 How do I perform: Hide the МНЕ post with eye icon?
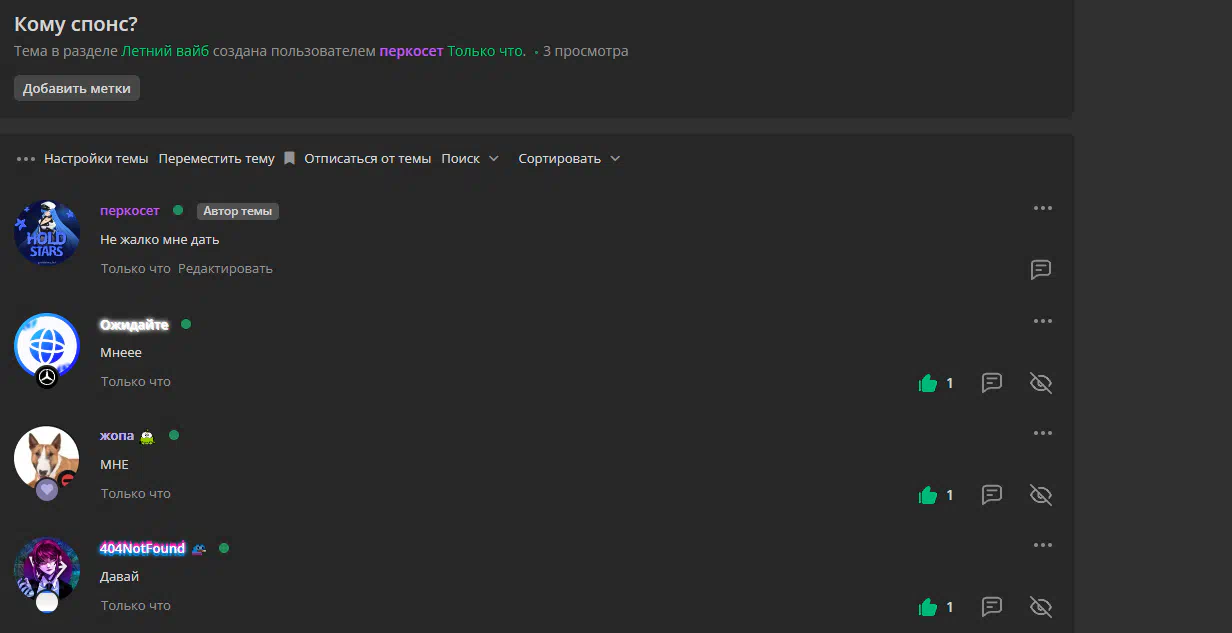point(1041,495)
